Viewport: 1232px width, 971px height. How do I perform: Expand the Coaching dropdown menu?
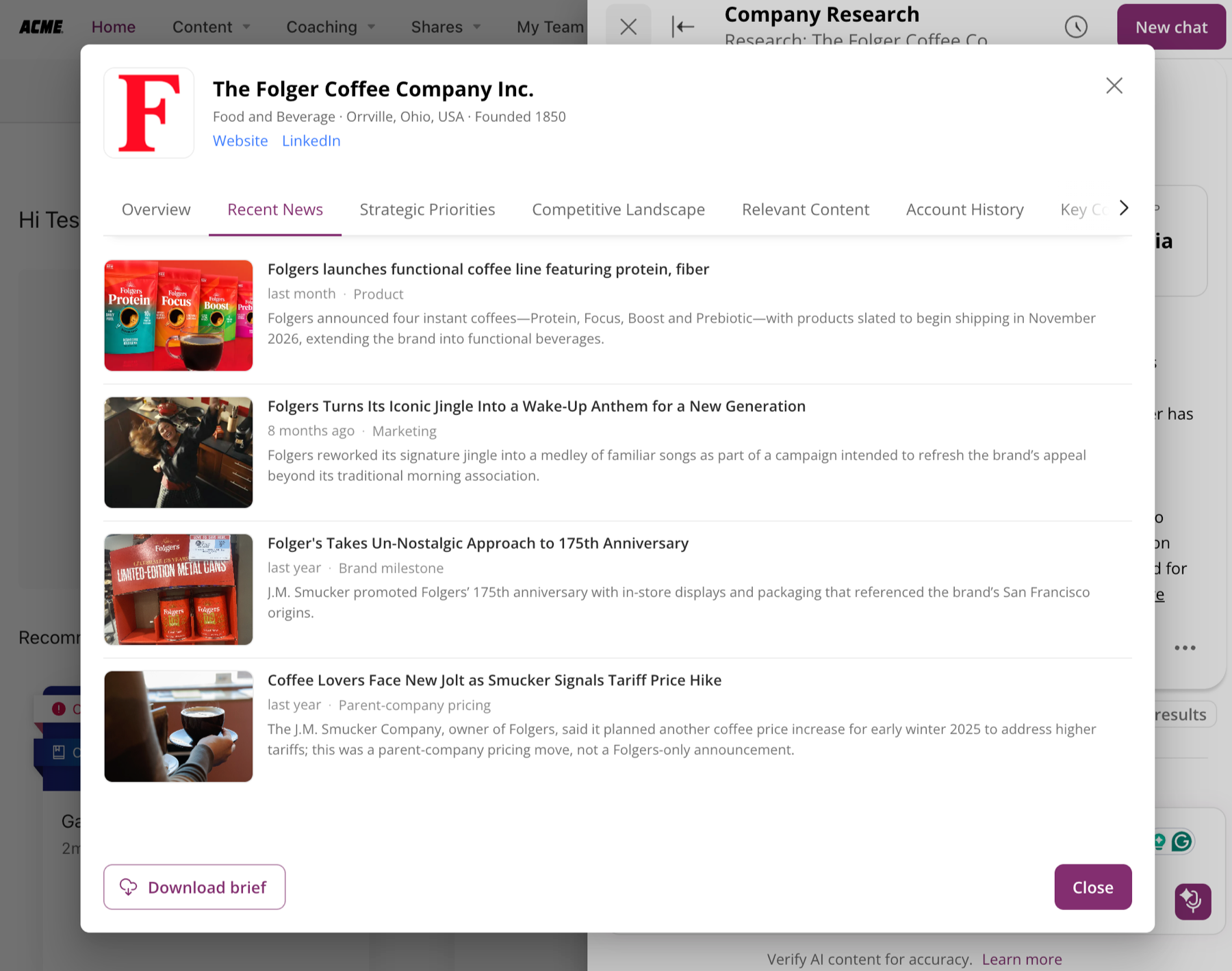331,27
